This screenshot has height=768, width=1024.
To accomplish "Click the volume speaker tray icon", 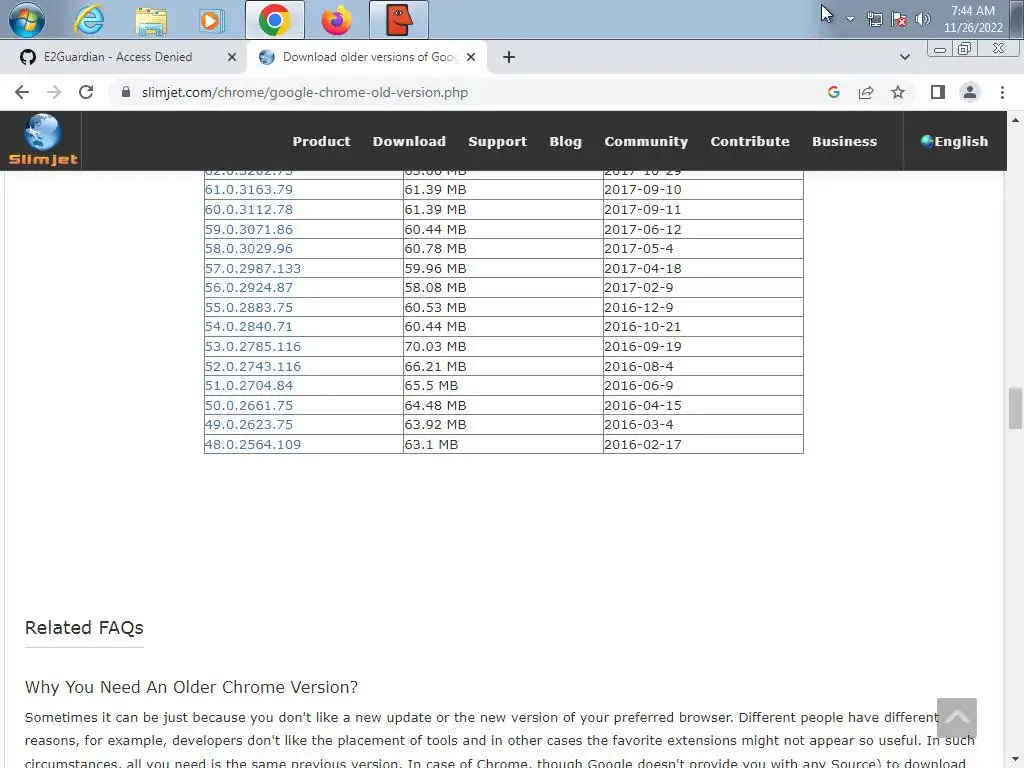I will pyautogui.click(x=922, y=19).
